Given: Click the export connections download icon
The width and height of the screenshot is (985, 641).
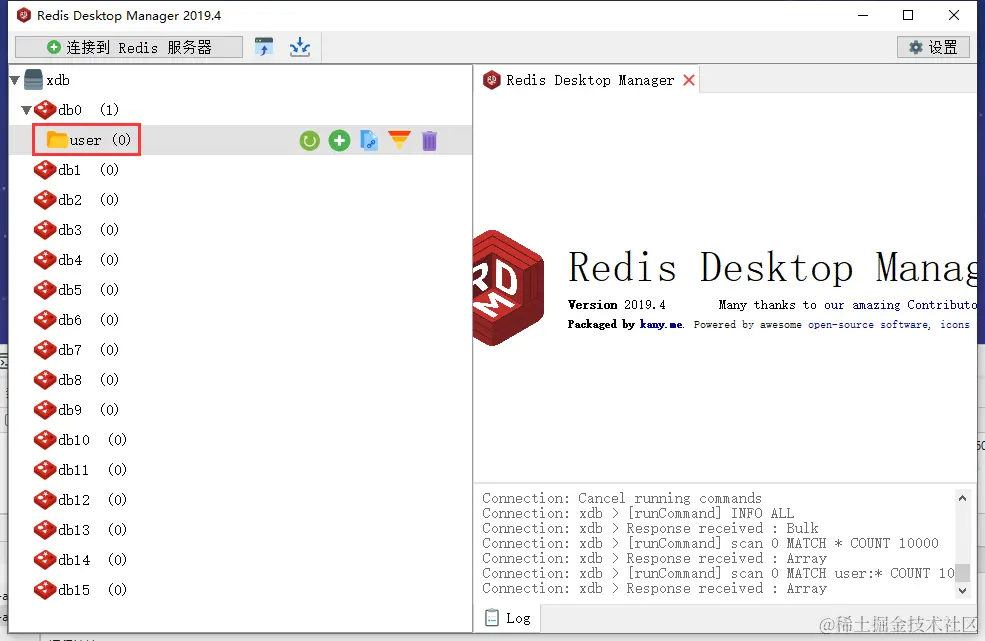Looking at the screenshot, I should click(x=300, y=47).
